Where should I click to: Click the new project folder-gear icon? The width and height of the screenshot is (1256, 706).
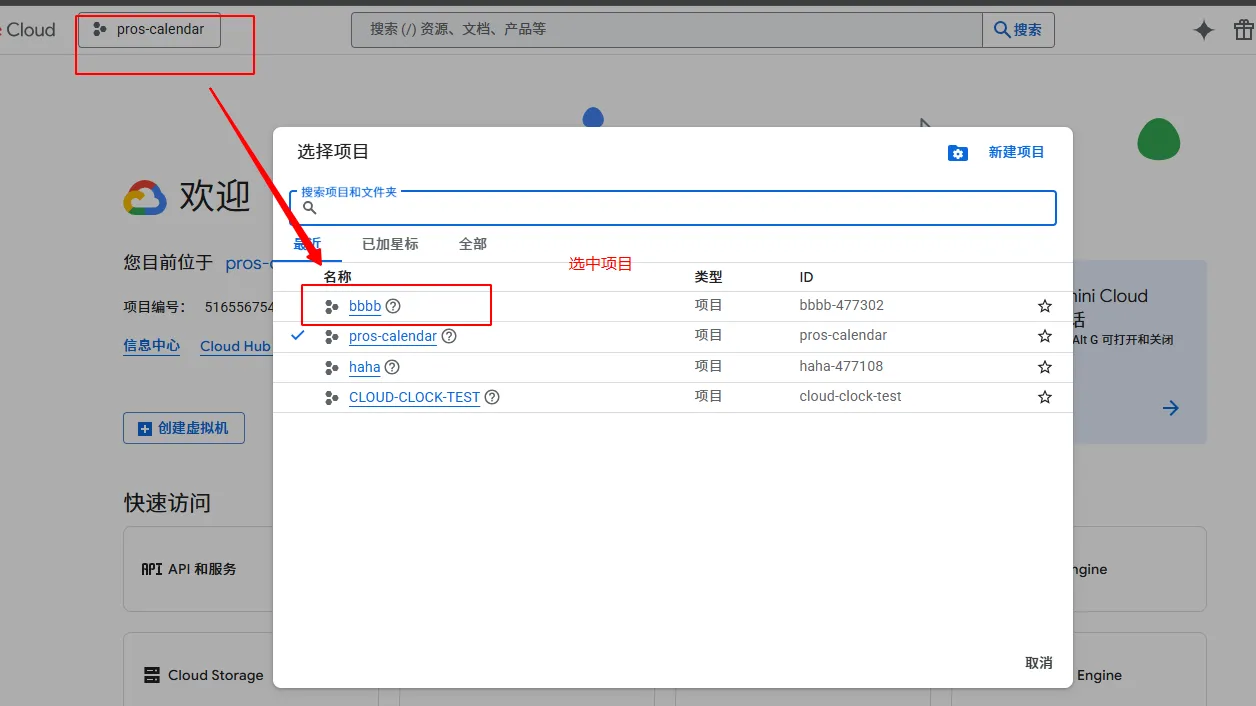point(958,153)
